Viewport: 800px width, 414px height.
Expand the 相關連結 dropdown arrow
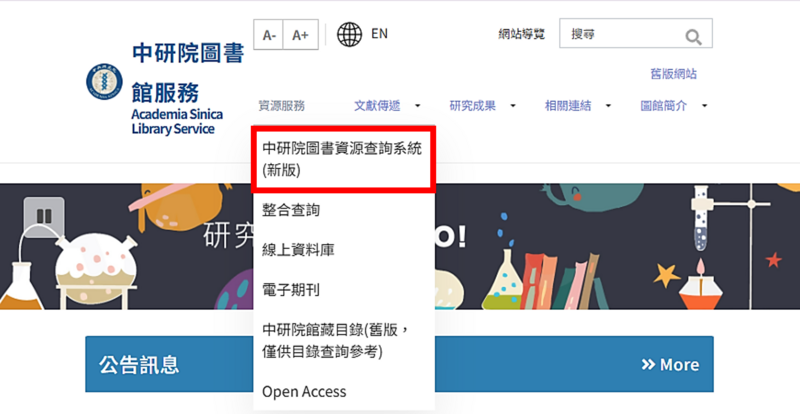click(x=608, y=106)
